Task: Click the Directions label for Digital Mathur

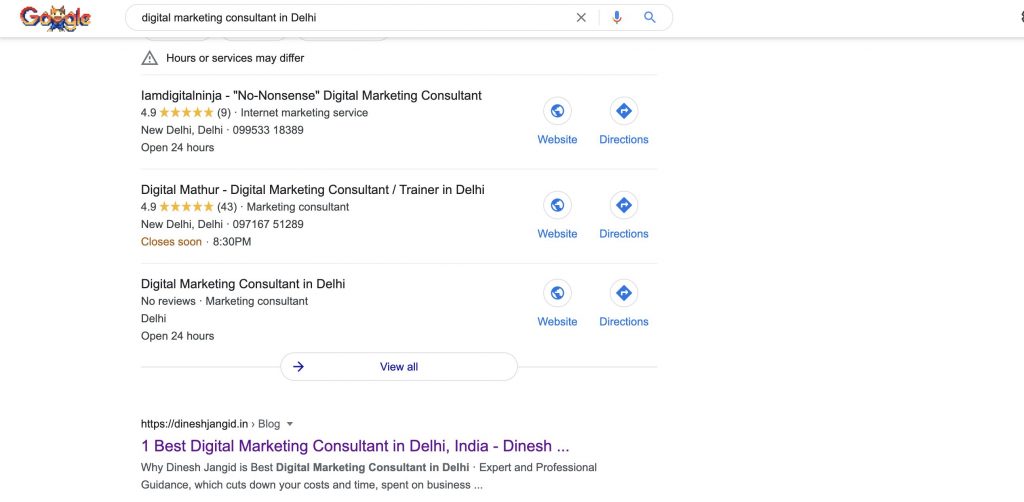Action: 624,234
